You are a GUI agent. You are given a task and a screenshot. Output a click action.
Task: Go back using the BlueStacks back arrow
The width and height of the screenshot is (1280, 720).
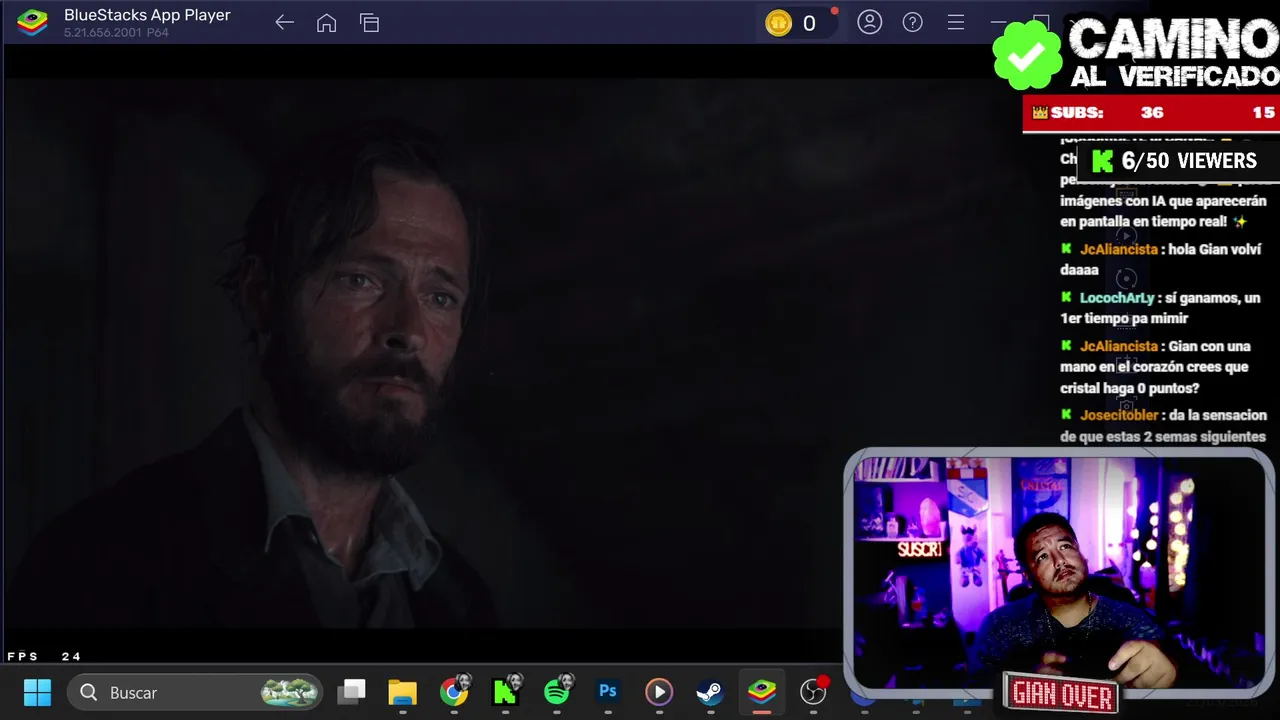pyautogui.click(x=284, y=23)
